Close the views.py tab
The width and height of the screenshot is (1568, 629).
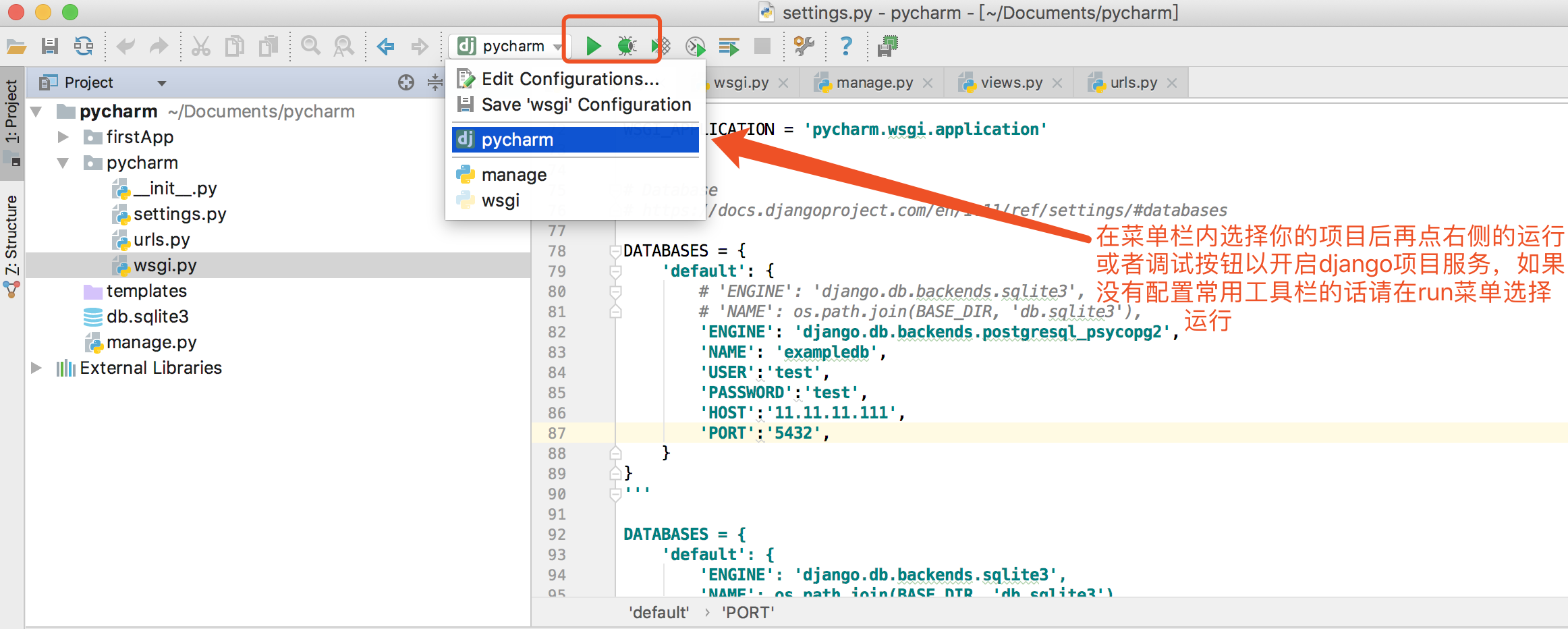[1057, 83]
